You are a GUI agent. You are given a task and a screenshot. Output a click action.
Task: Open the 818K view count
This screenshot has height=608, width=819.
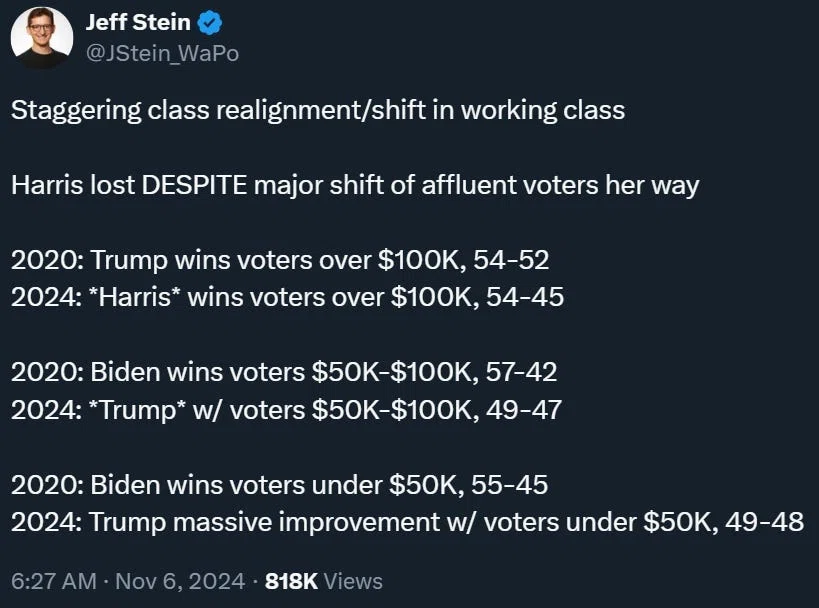point(291,581)
